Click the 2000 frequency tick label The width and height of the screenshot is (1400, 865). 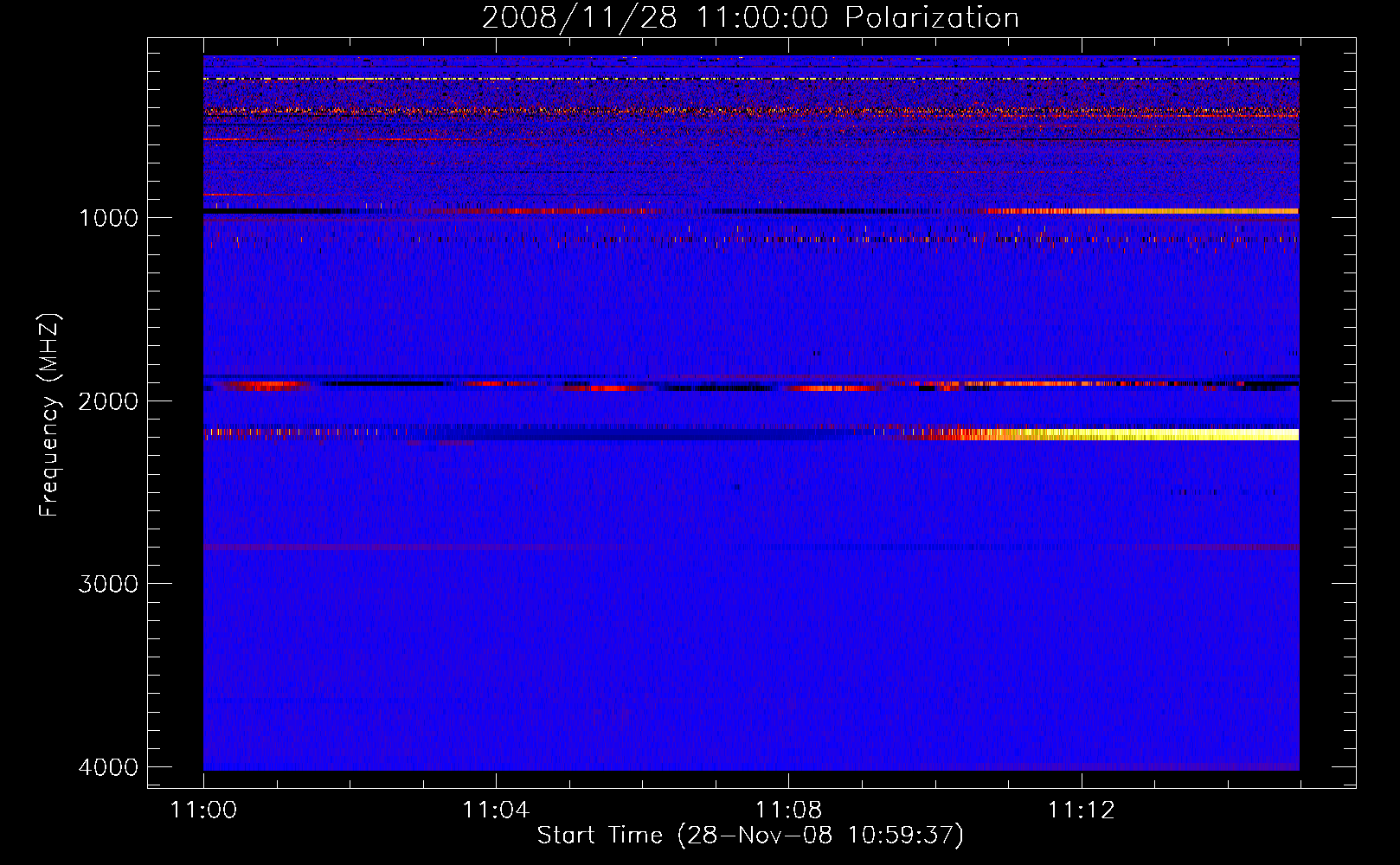pyautogui.click(x=108, y=400)
